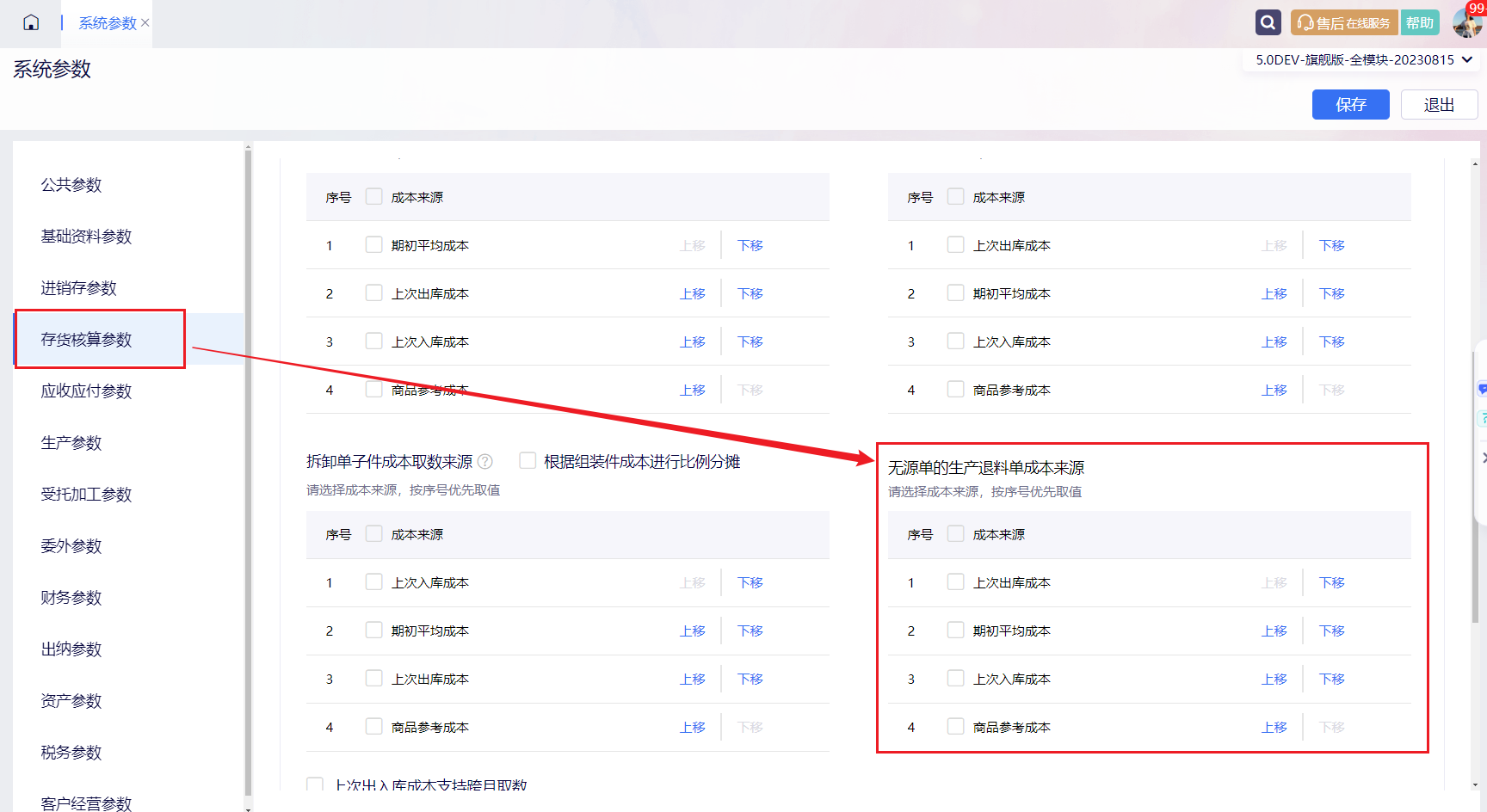Open the search magnifier icon

(1268, 22)
